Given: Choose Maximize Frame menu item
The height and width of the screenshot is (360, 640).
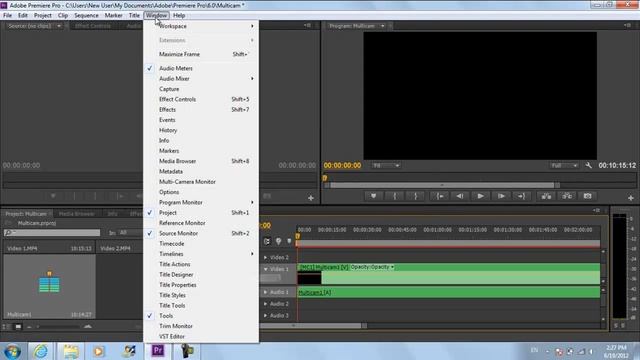Looking at the screenshot, I should pos(200,54).
